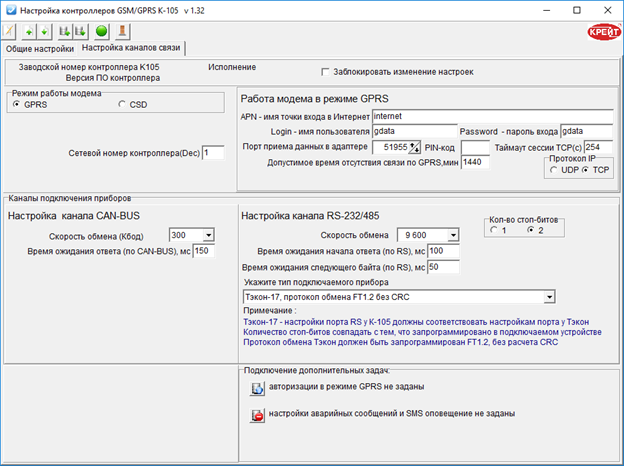
Task: Click the controller network number field
Action: (x=213, y=153)
